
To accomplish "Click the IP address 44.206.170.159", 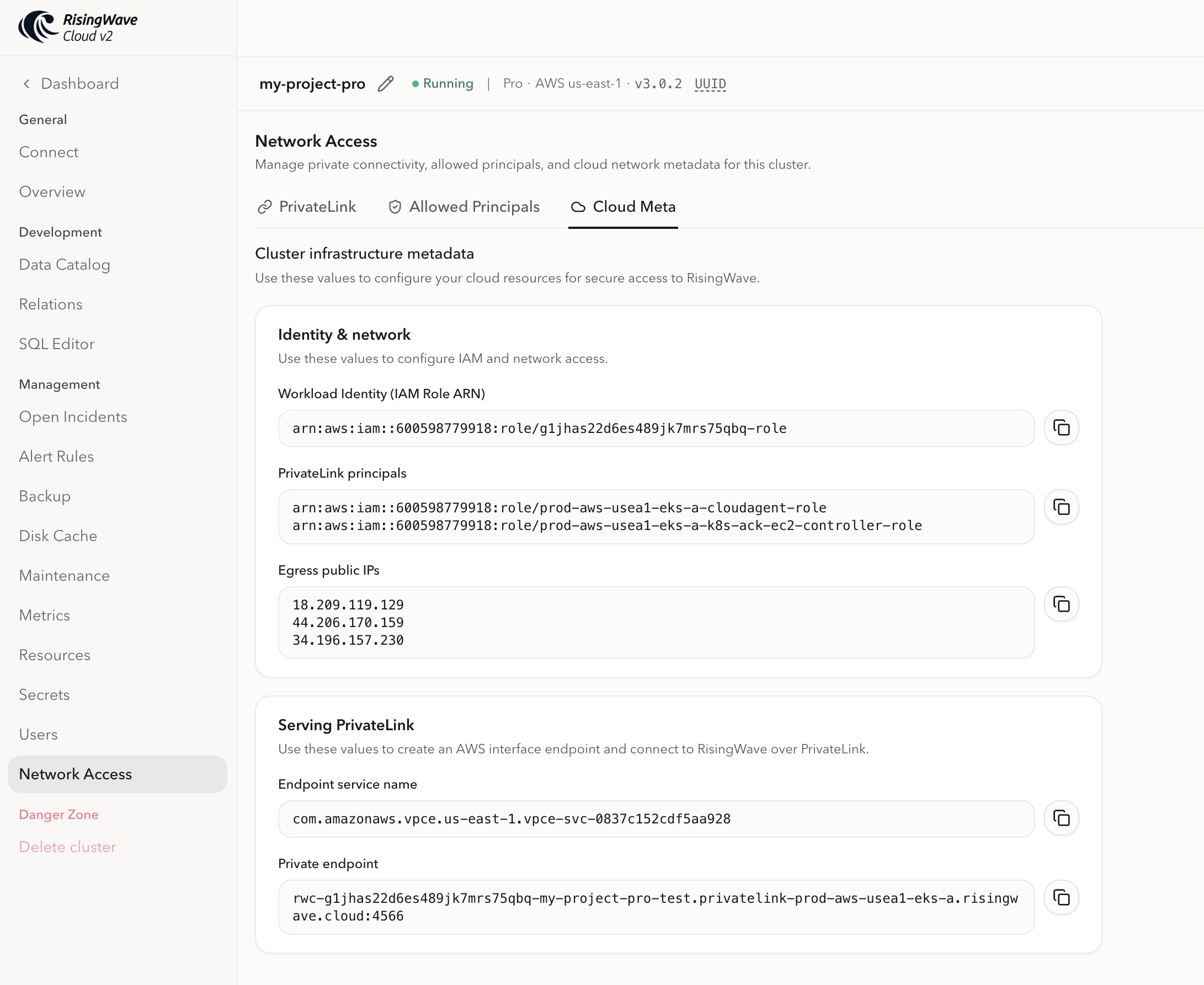I will (x=348, y=623).
